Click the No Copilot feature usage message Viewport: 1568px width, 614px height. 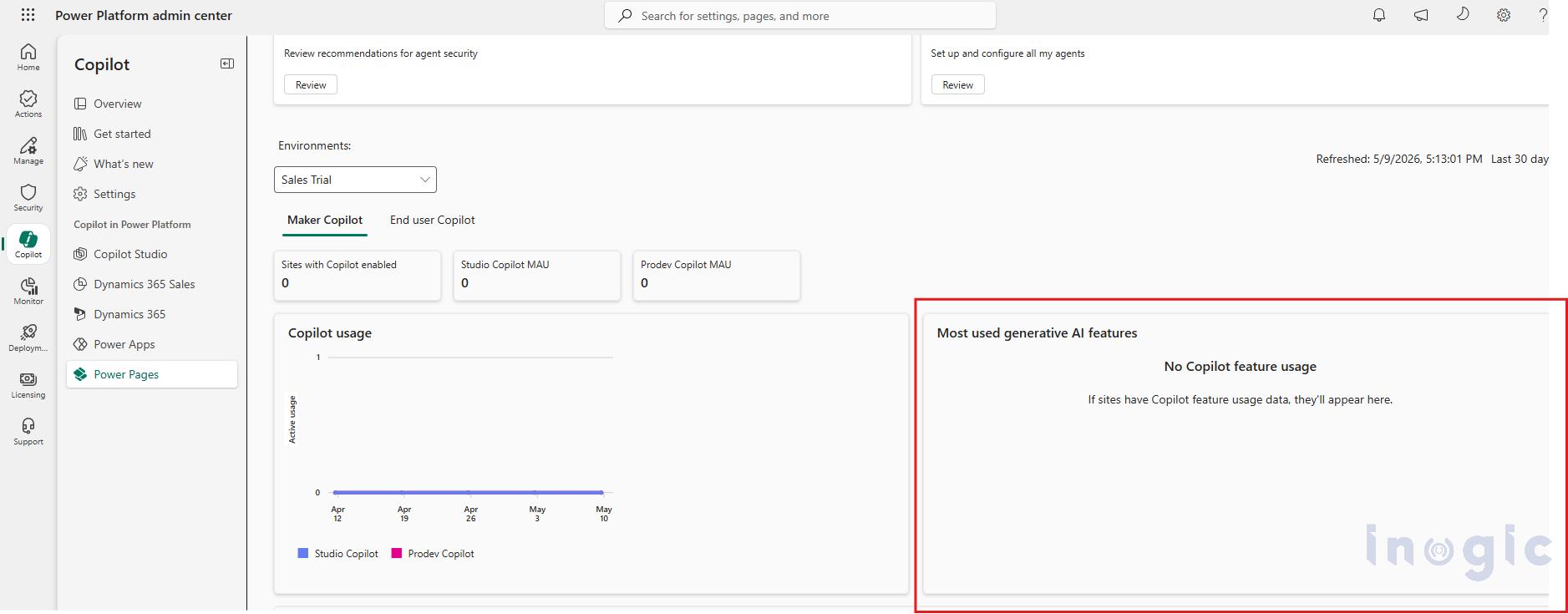pos(1240,366)
